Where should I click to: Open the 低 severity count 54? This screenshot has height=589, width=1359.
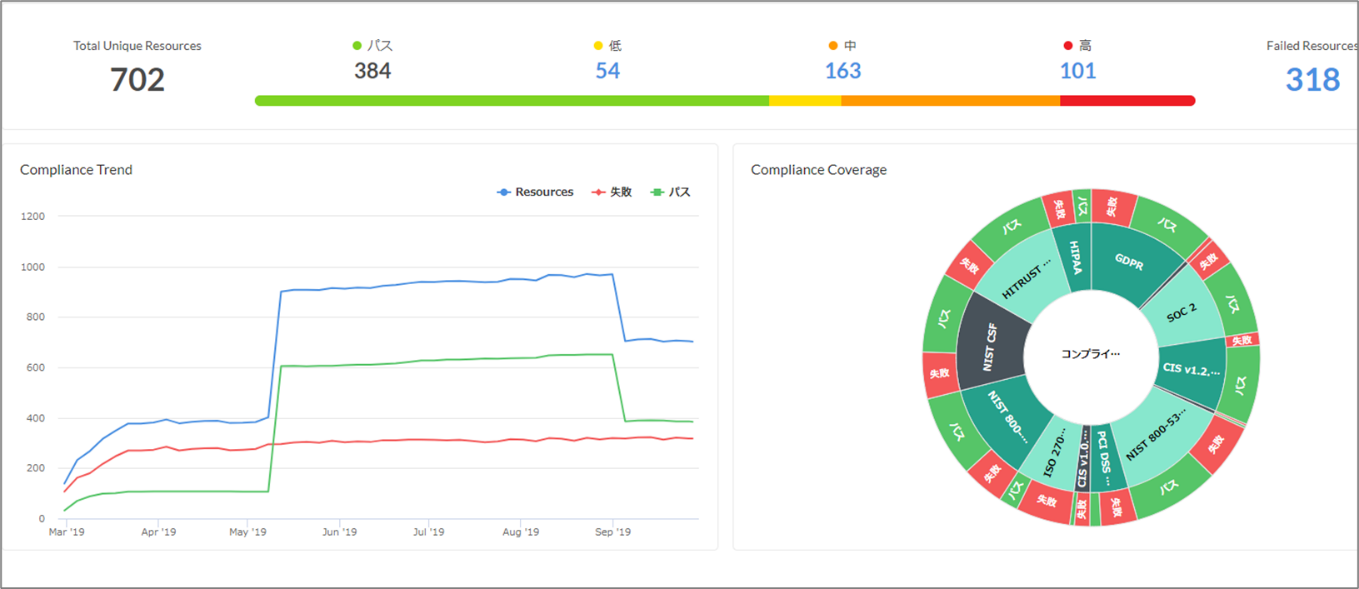point(607,71)
